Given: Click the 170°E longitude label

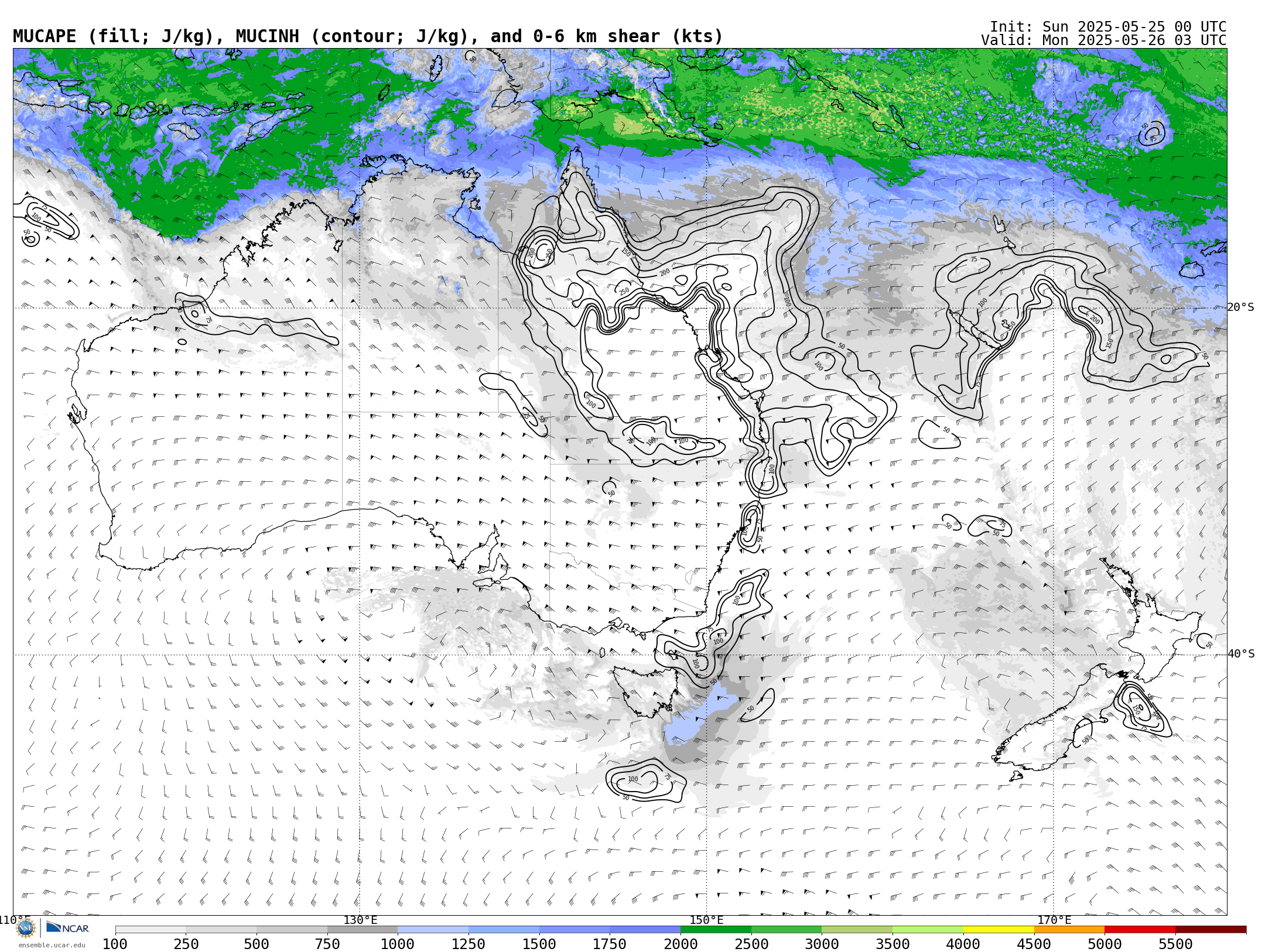Looking at the screenshot, I should 1054,920.
